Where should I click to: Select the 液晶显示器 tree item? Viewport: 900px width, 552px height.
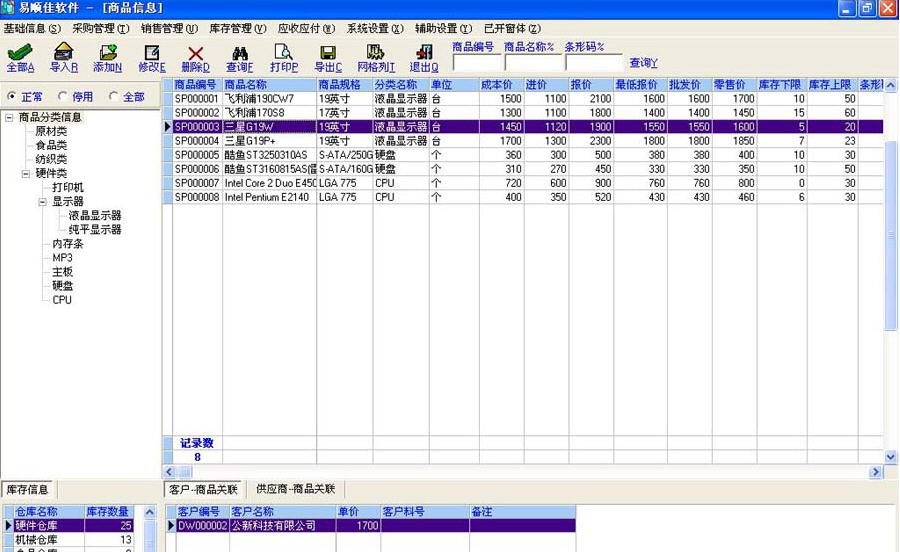tap(95, 215)
